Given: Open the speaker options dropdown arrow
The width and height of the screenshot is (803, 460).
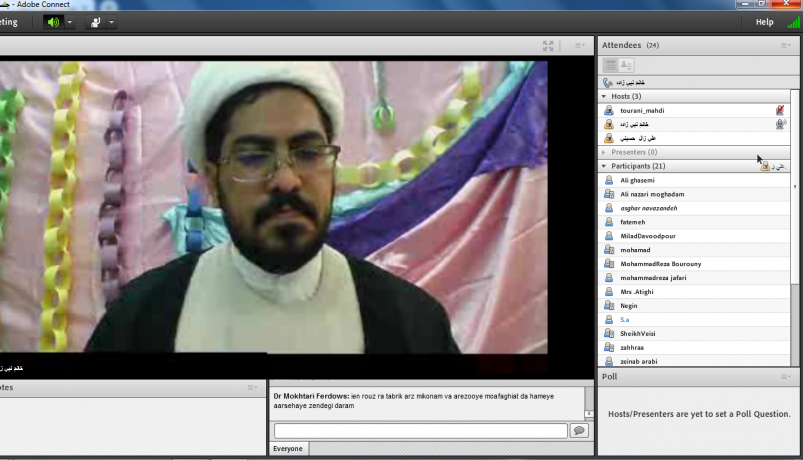Looking at the screenshot, I should [x=69, y=22].
